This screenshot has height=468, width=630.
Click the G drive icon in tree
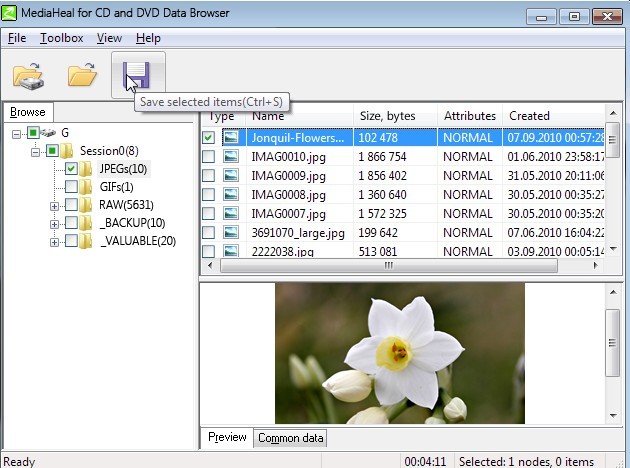tap(49, 132)
